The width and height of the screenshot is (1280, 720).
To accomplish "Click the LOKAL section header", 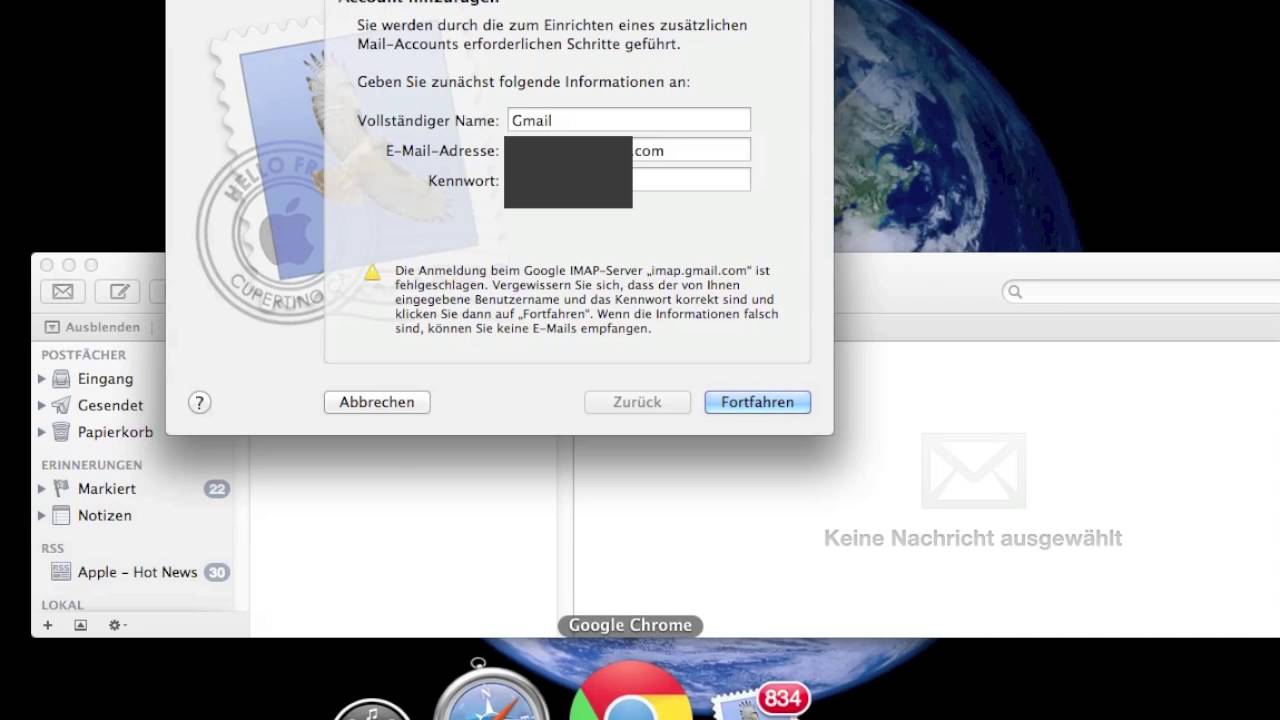I will [62, 605].
